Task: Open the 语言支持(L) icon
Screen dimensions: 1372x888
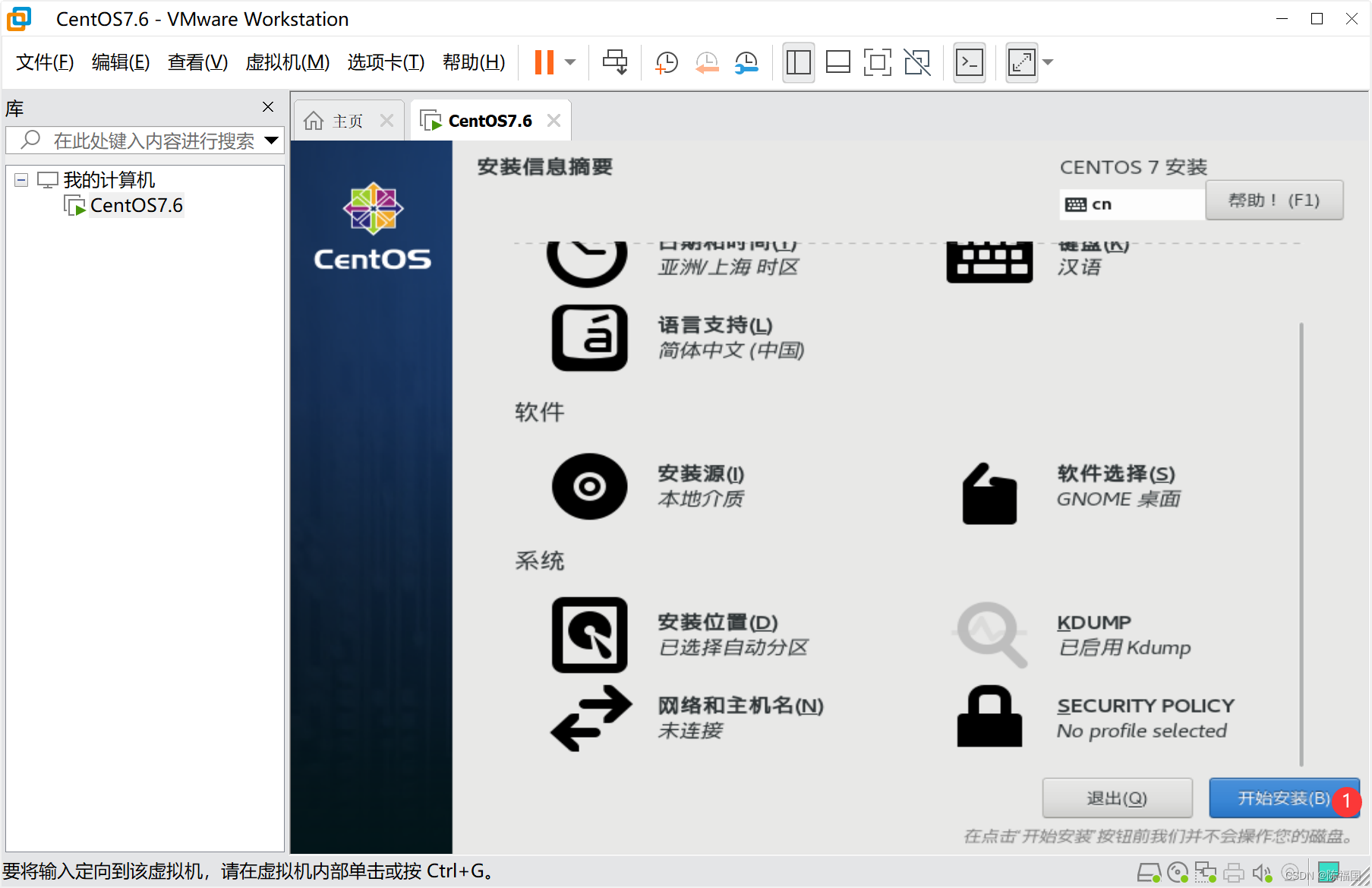Action: point(590,338)
